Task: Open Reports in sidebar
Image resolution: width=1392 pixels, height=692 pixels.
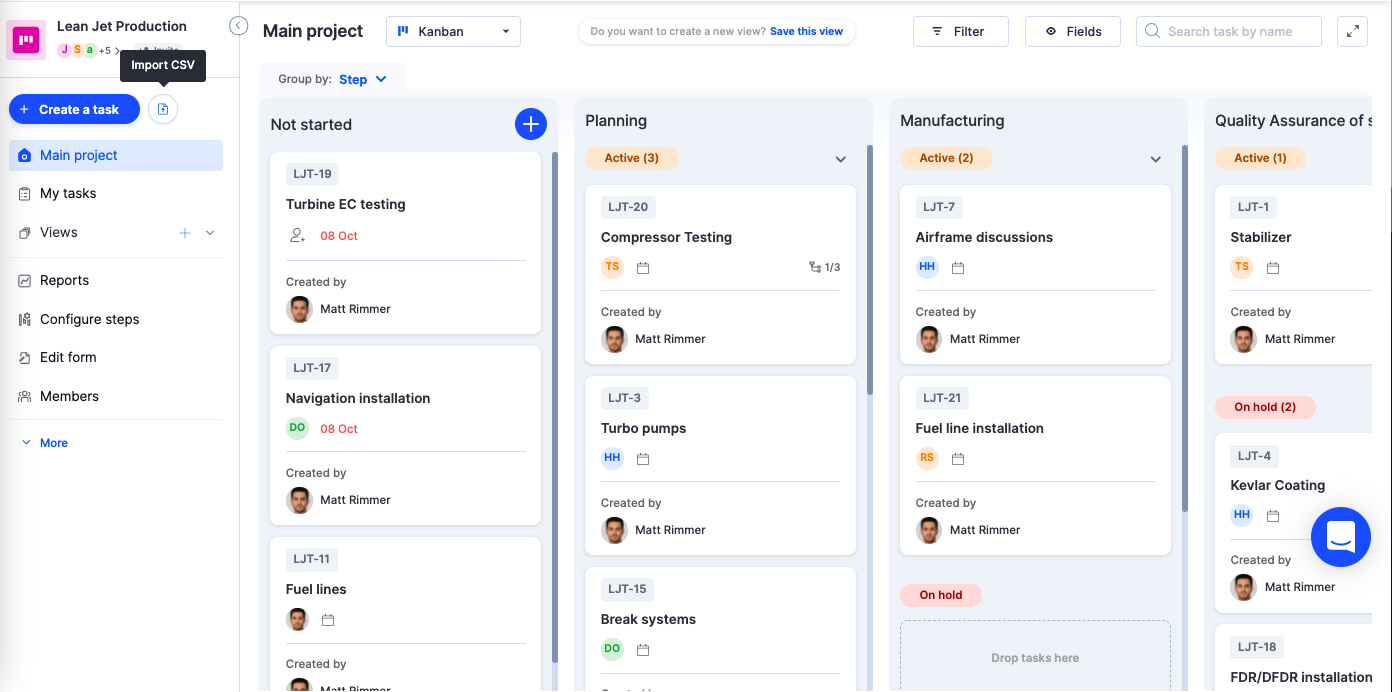Action: 116,281
